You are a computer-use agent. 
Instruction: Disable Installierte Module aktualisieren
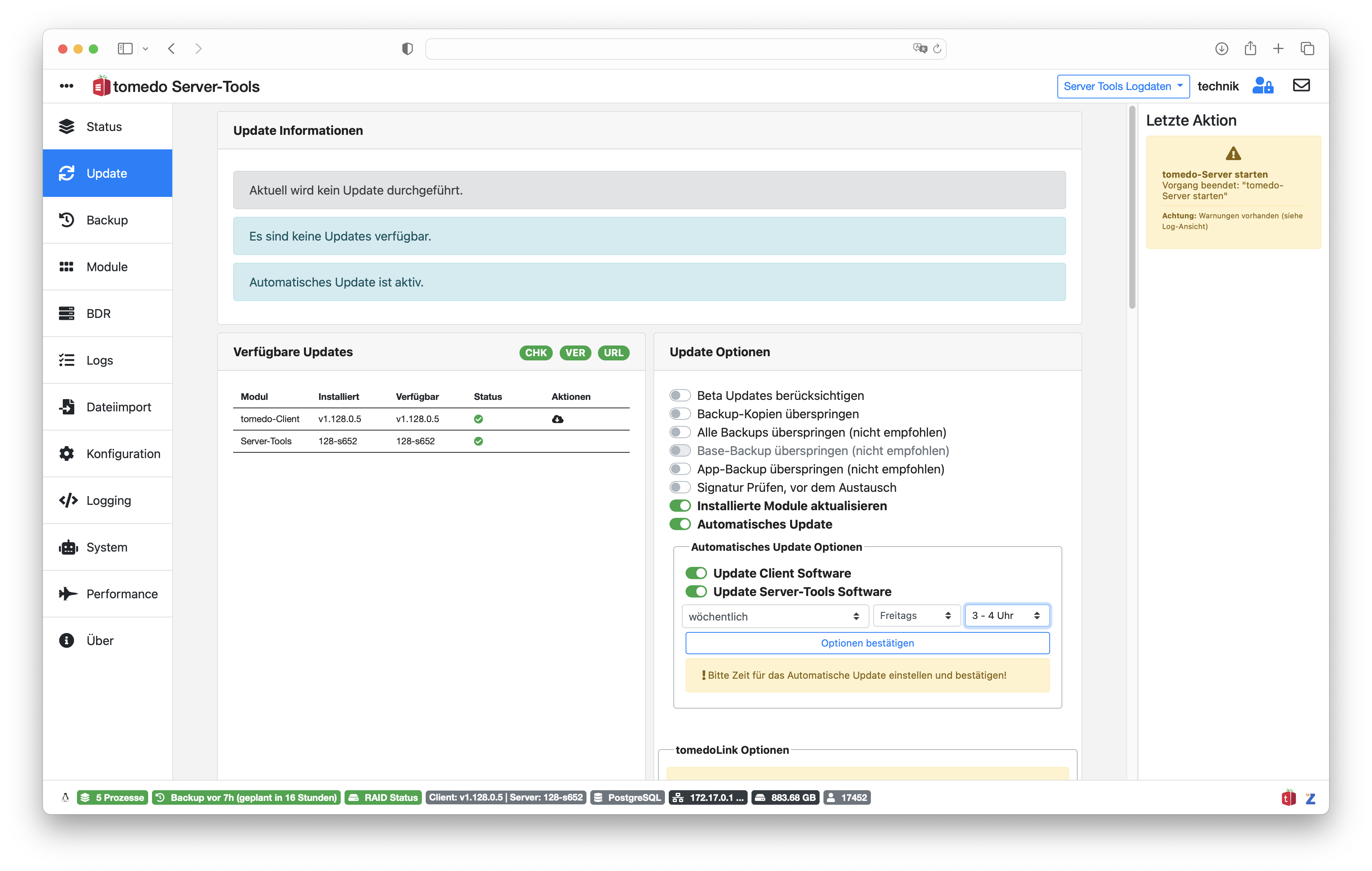pos(680,506)
